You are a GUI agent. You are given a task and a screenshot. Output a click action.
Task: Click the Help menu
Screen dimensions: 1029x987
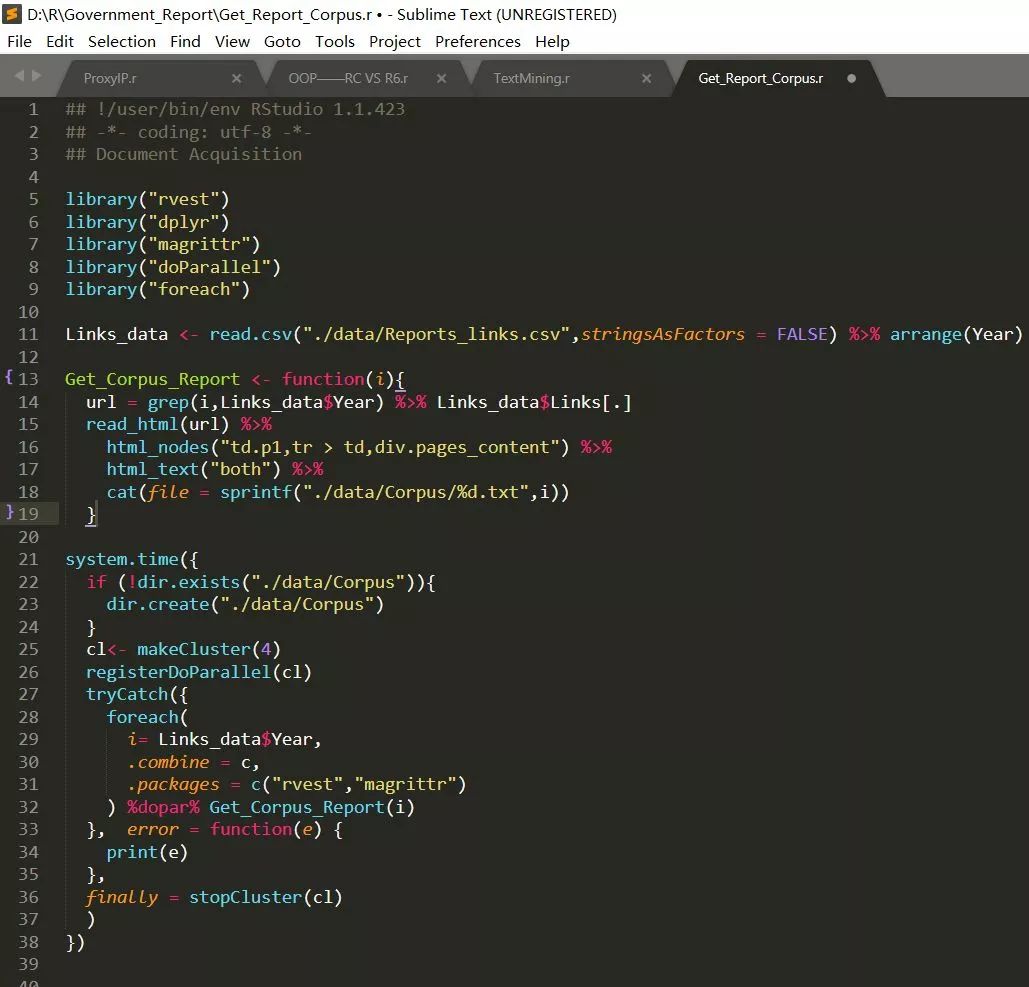[552, 41]
